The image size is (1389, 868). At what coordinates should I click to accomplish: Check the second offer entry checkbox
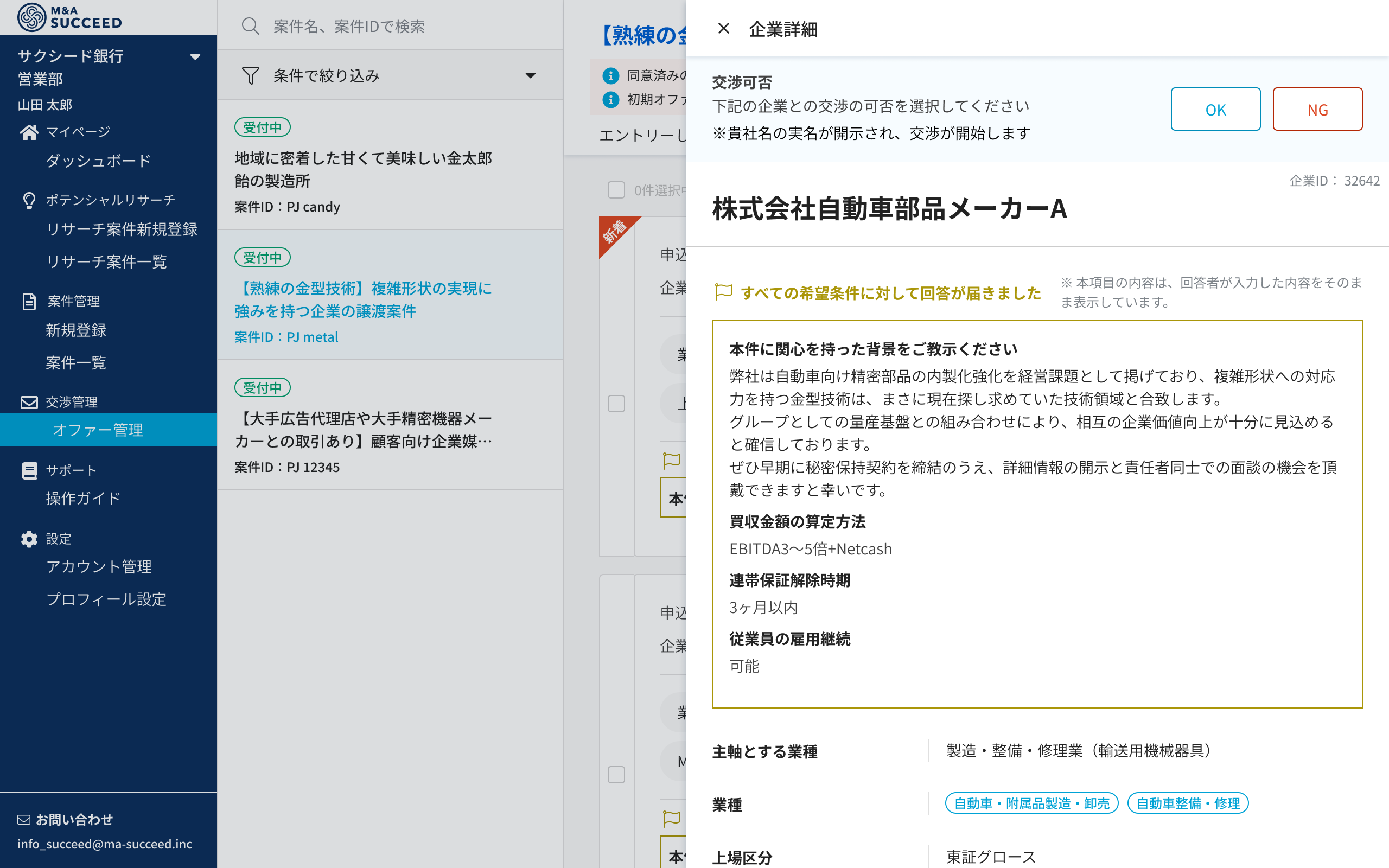point(616,775)
